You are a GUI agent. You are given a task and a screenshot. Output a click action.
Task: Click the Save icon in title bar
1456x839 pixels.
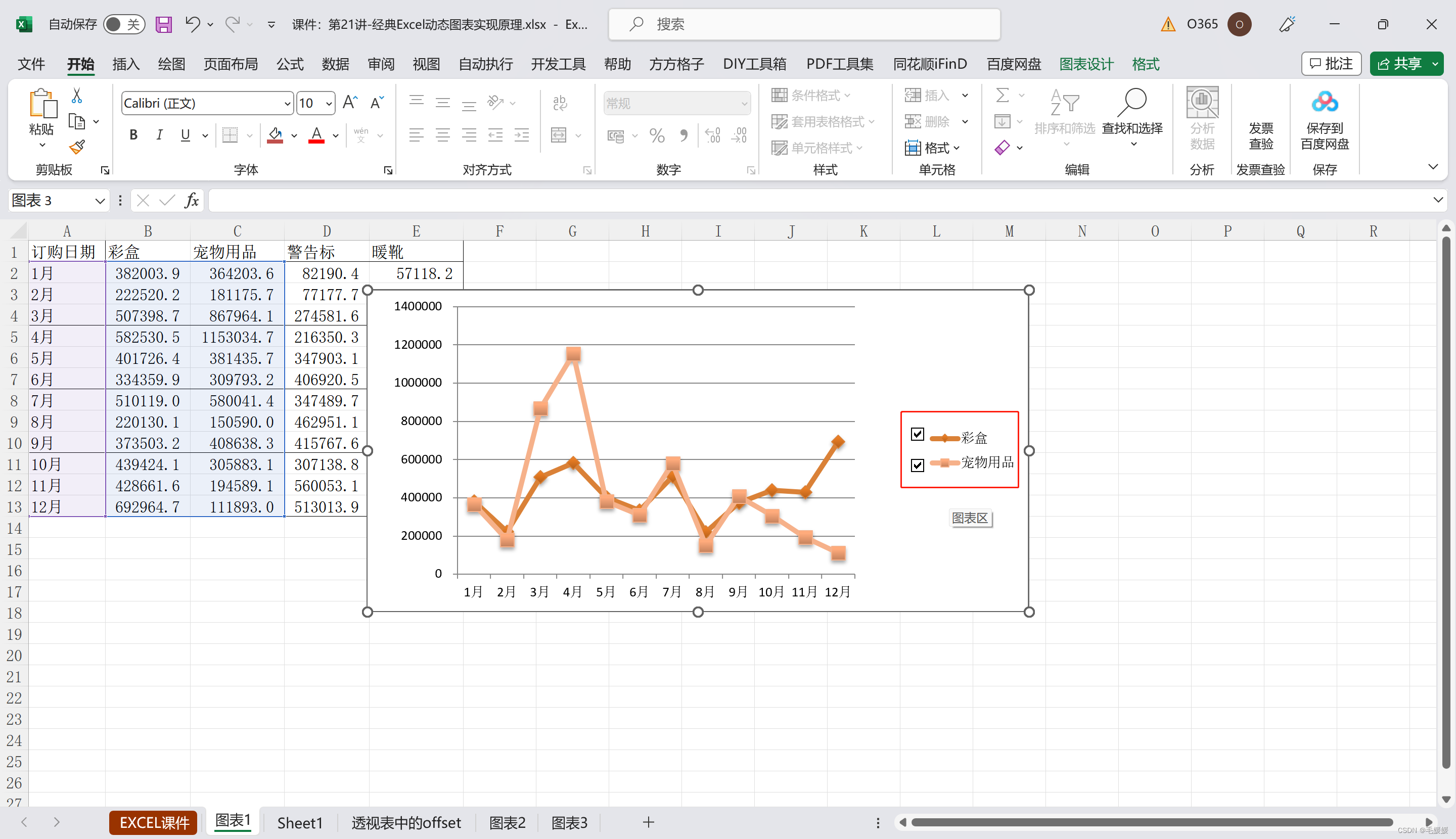tap(164, 24)
